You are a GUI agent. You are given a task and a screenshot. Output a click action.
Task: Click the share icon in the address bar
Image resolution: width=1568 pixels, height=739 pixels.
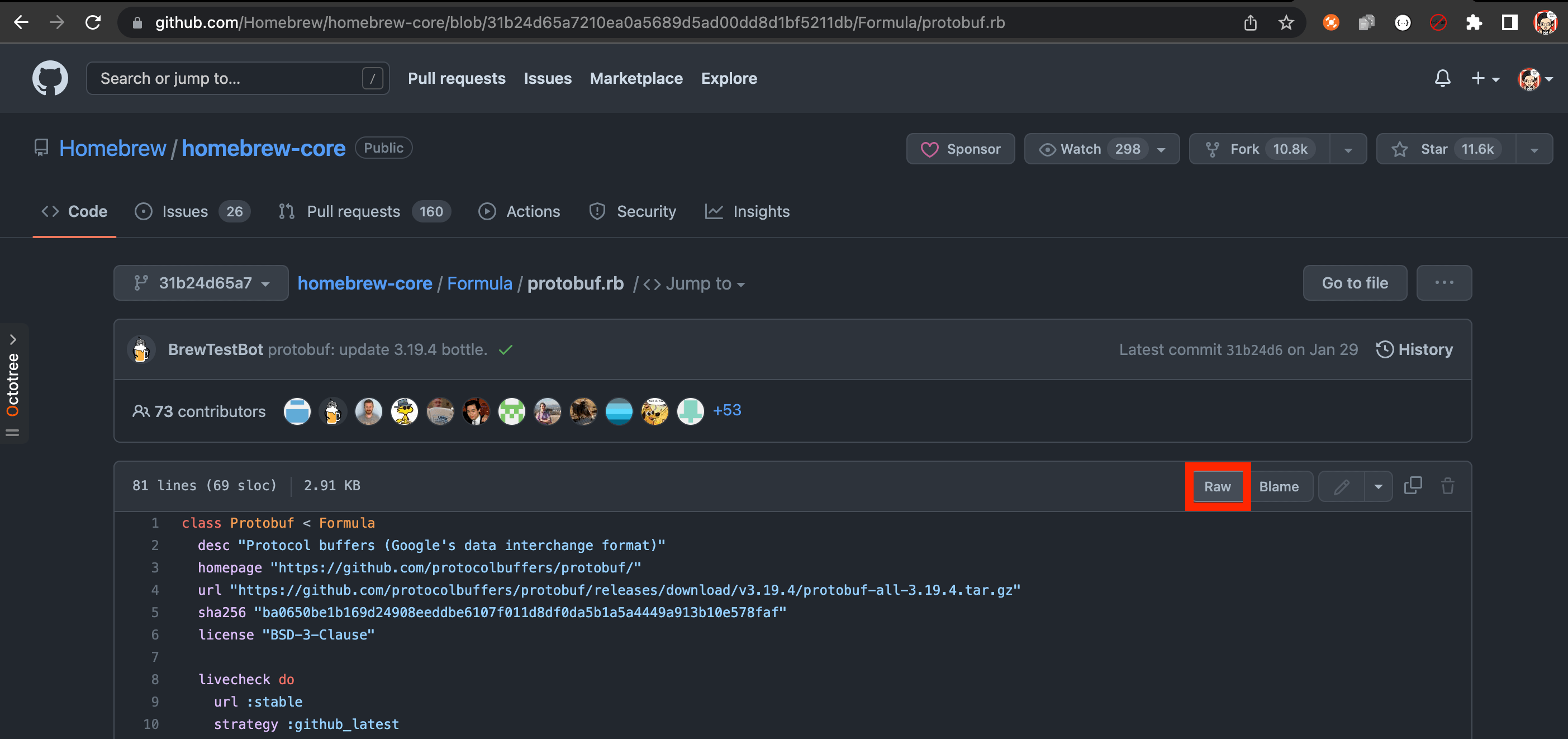pyautogui.click(x=1250, y=22)
